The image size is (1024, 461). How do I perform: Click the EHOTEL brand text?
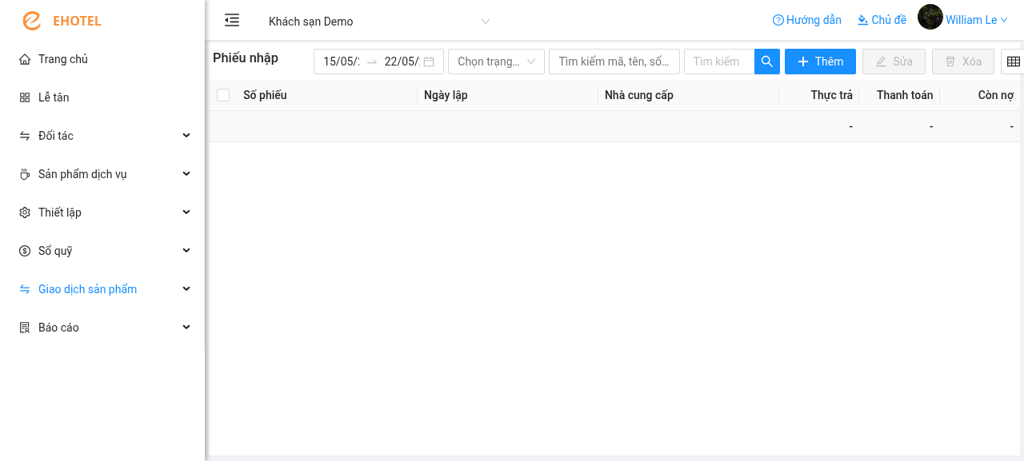(x=77, y=22)
